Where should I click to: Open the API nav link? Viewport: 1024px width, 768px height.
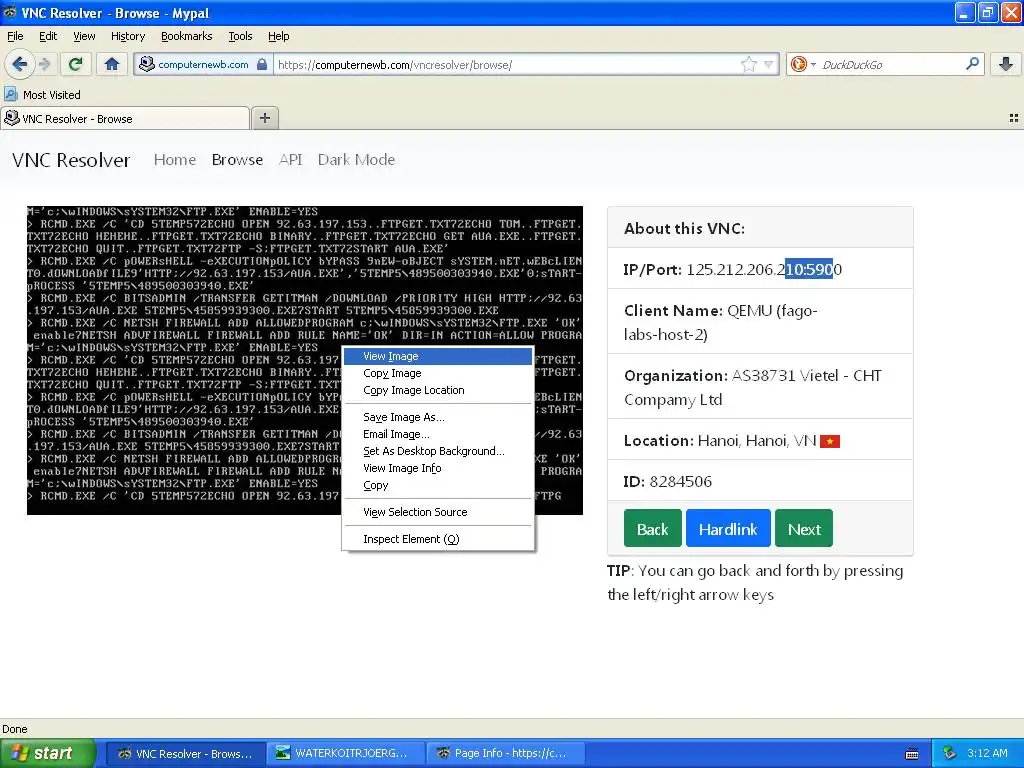pyautogui.click(x=290, y=159)
